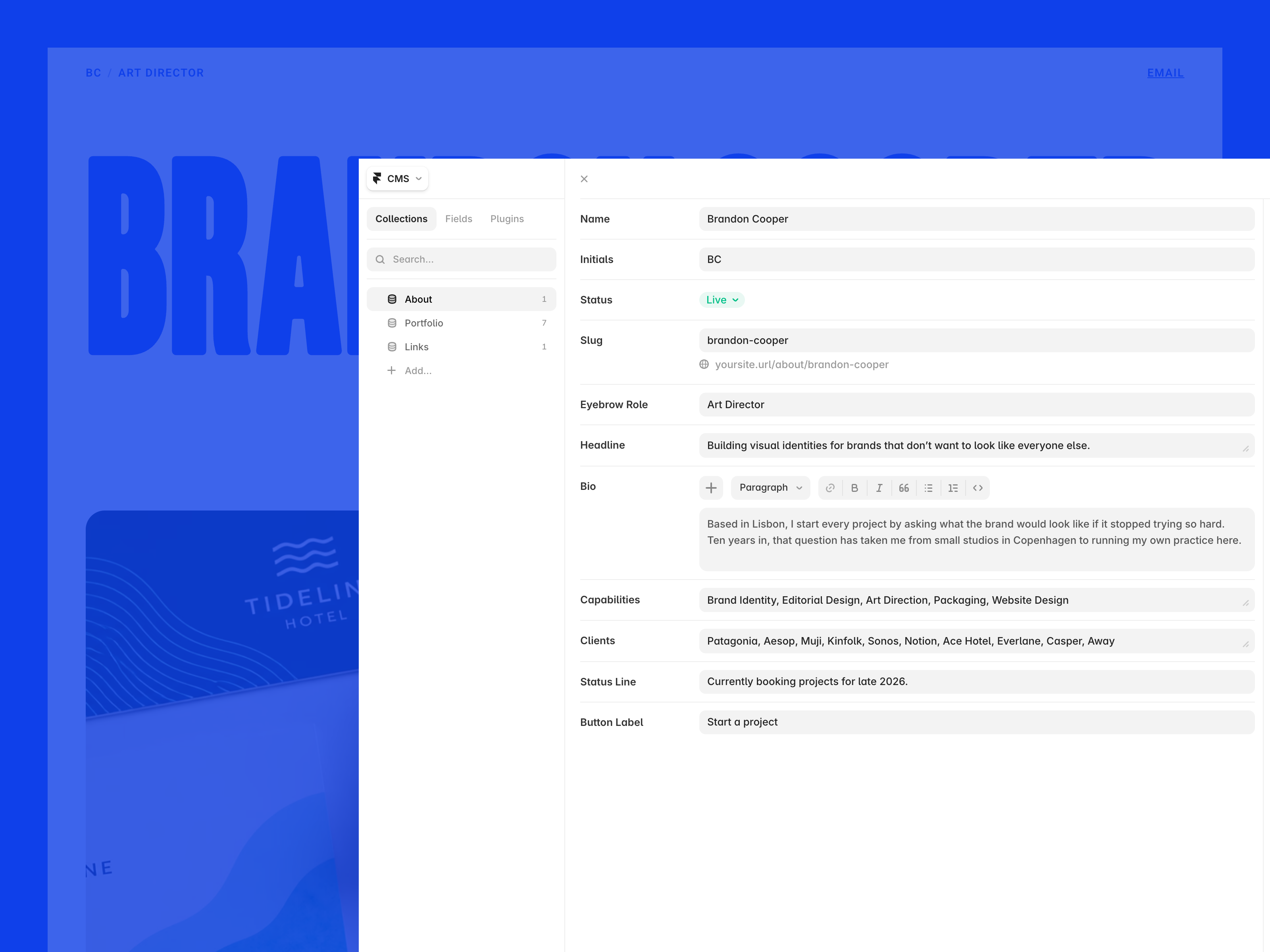
Task: Select the About collection
Action: click(462, 299)
